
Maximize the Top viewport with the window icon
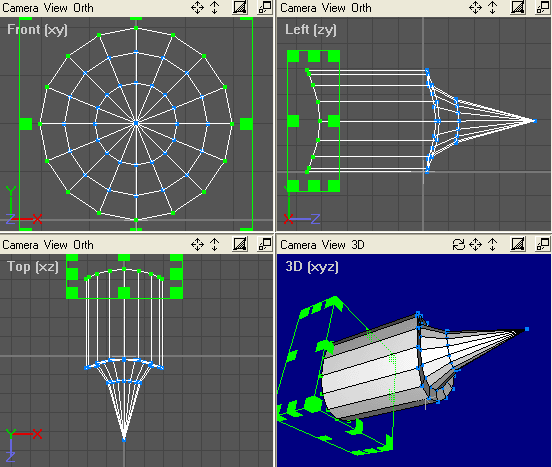(x=265, y=244)
